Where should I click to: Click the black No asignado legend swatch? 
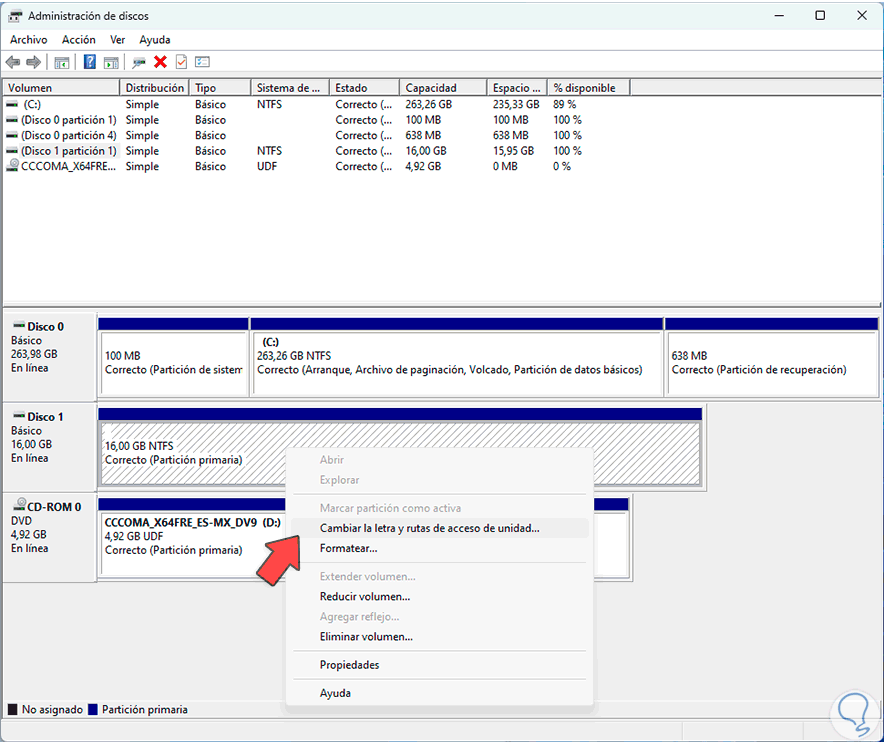click(x=12, y=709)
